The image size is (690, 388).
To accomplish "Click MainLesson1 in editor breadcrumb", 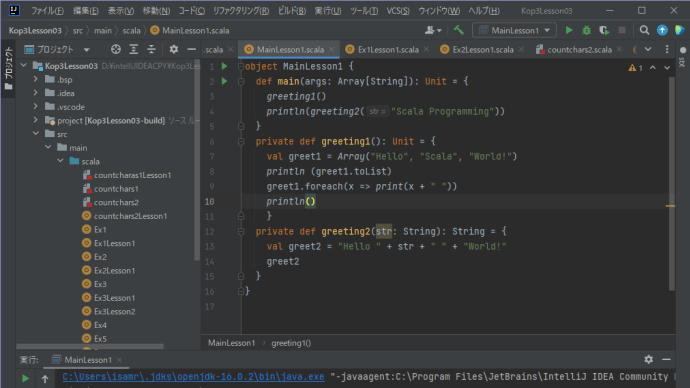I will 231,343.
